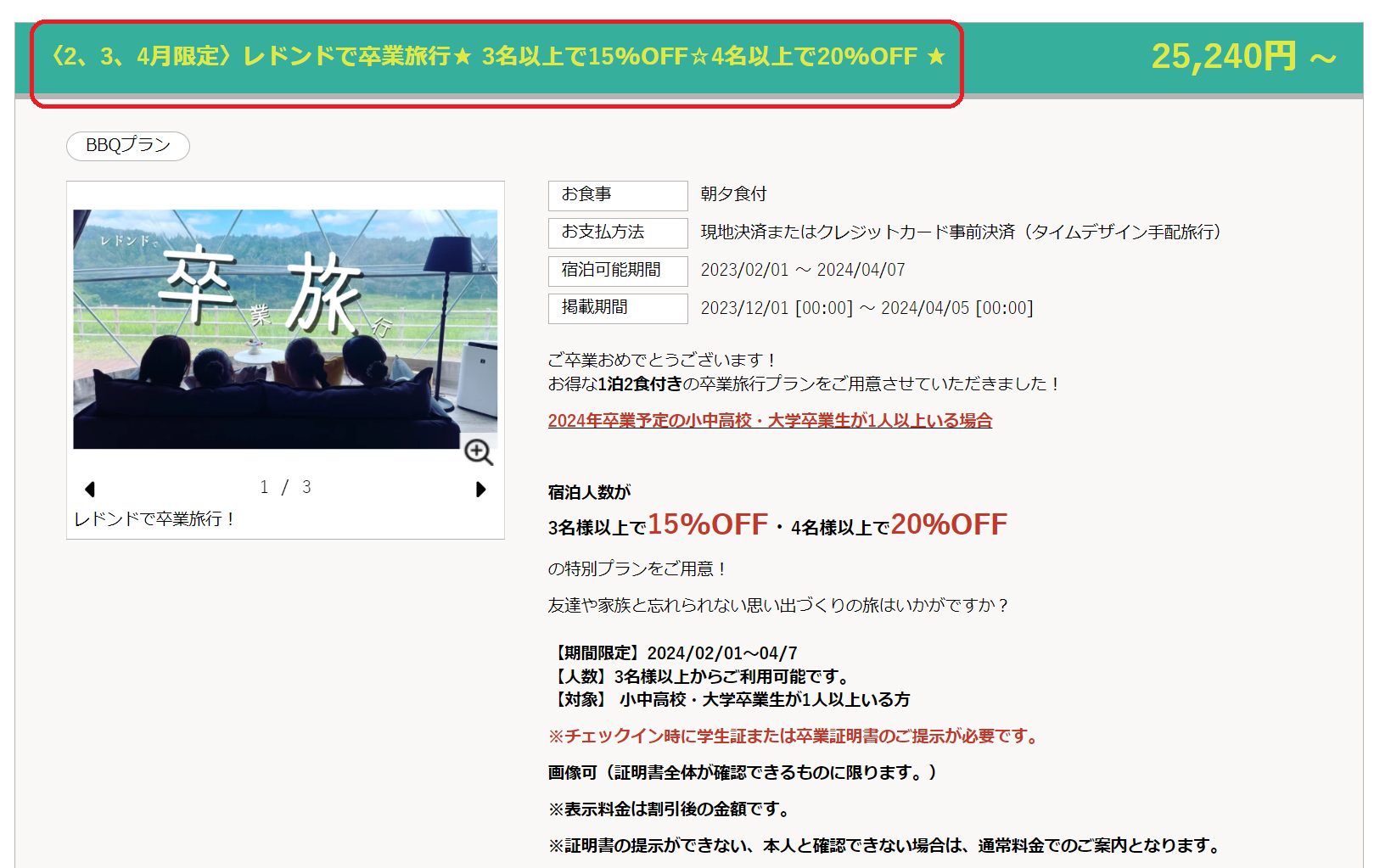
Task: Click the 現地決済 payment method description
Action: [x=960, y=232]
